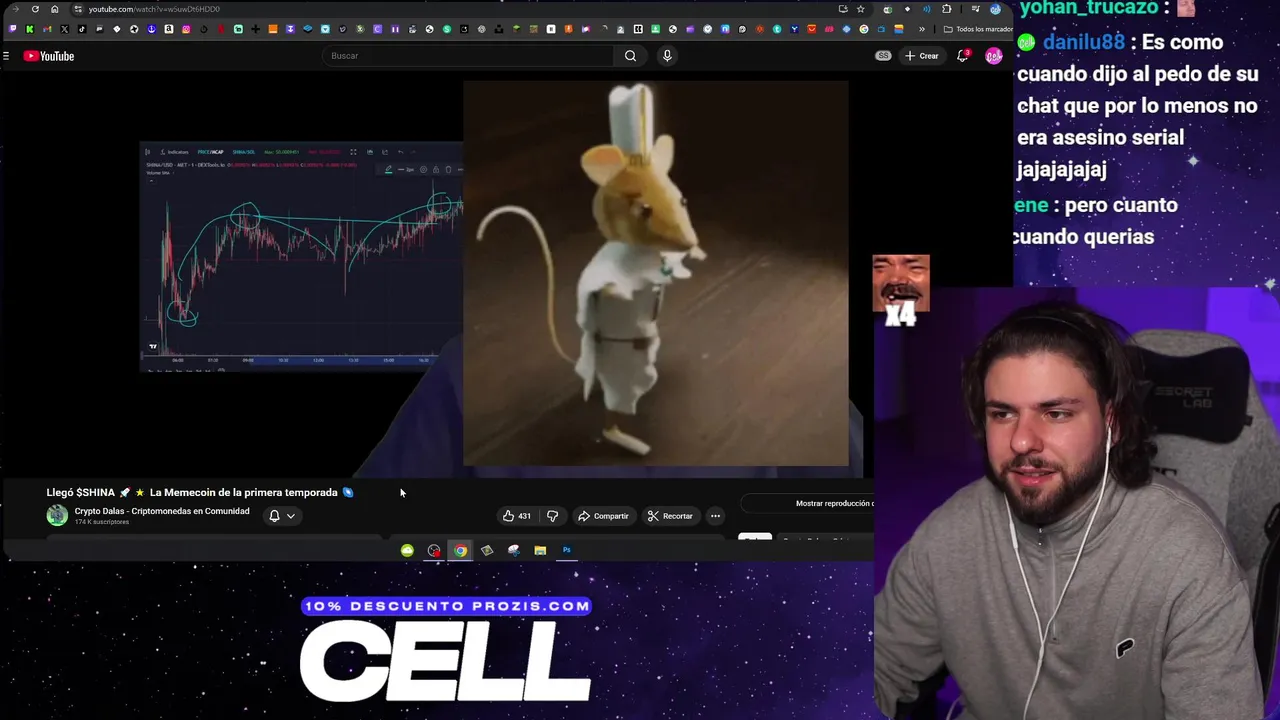
Task: Open the Gmail bookmark icon
Action: tap(47, 29)
